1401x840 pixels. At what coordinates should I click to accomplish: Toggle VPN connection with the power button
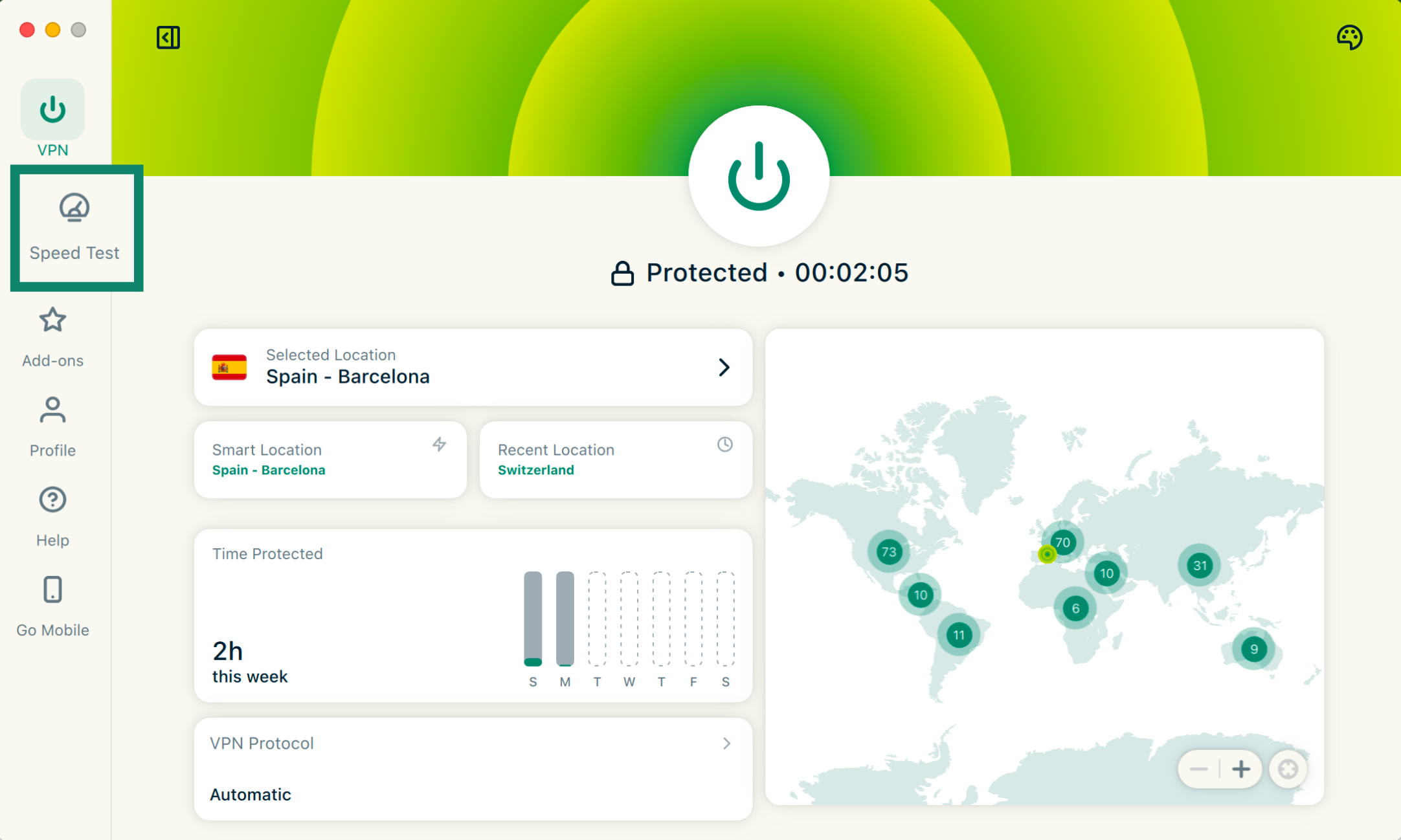[759, 176]
